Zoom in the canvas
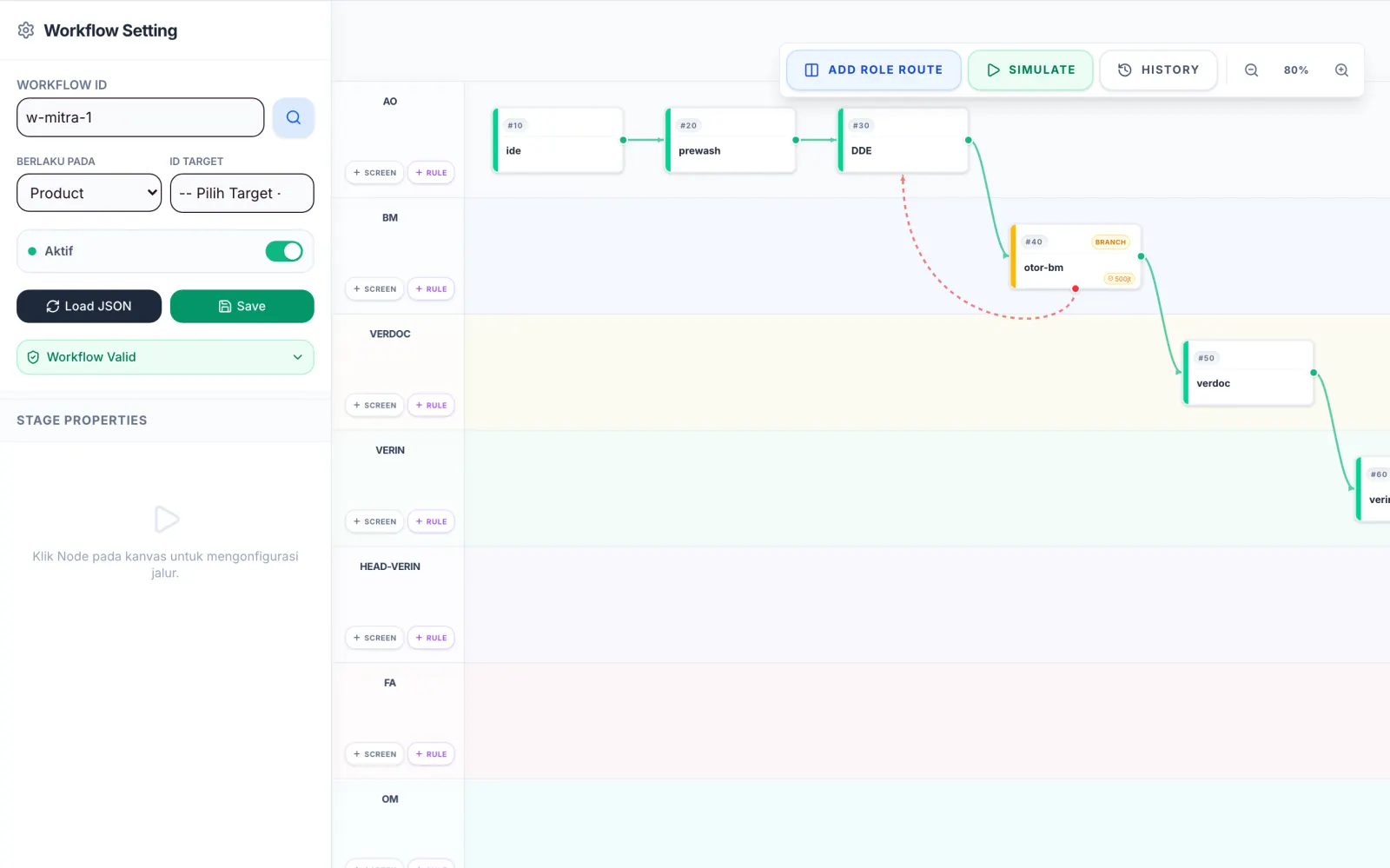Image resolution: width=1390 pixels, height=868 pixels. [x=1341, y=70]
